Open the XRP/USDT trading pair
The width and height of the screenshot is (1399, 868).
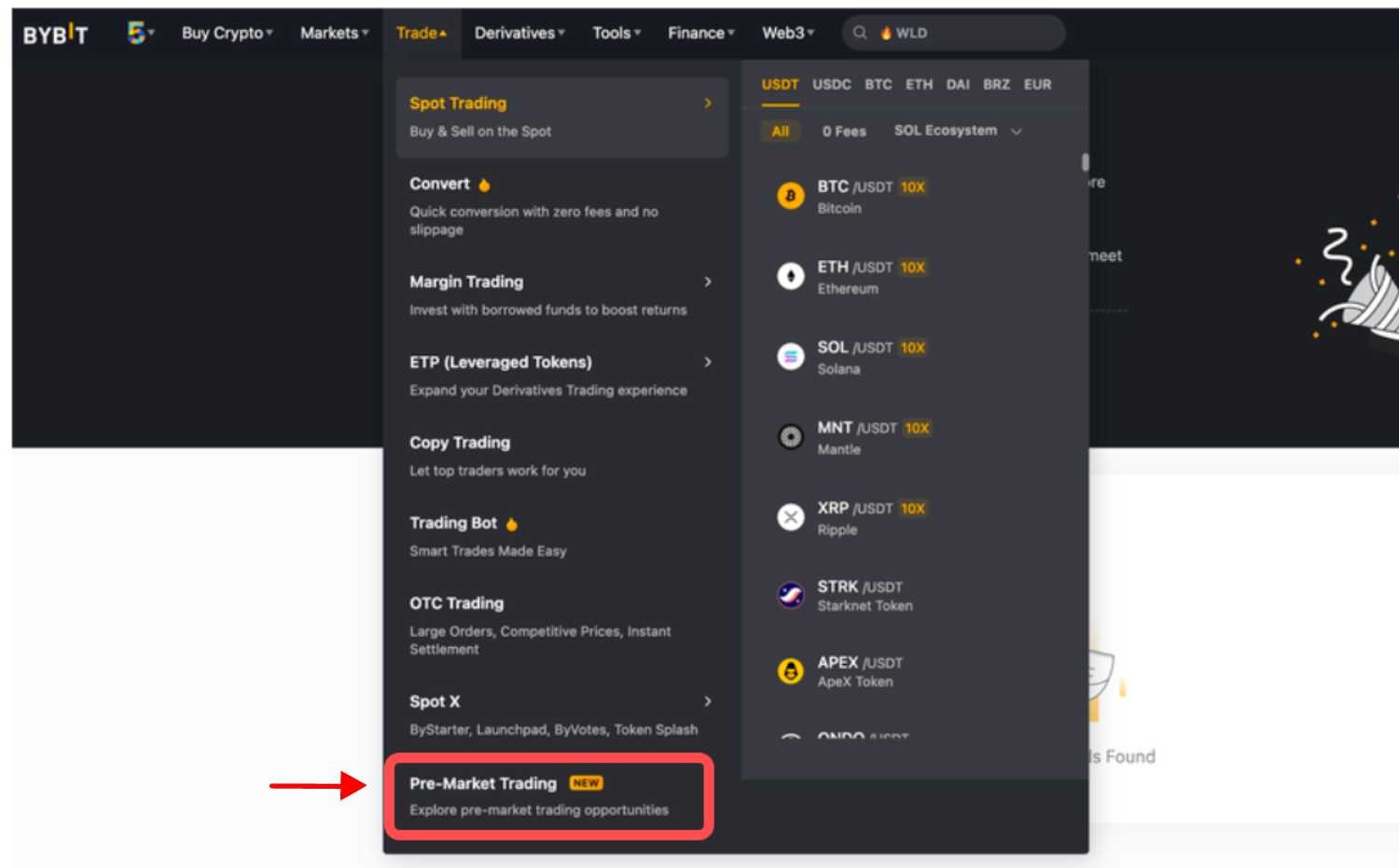tap(914, 517)
